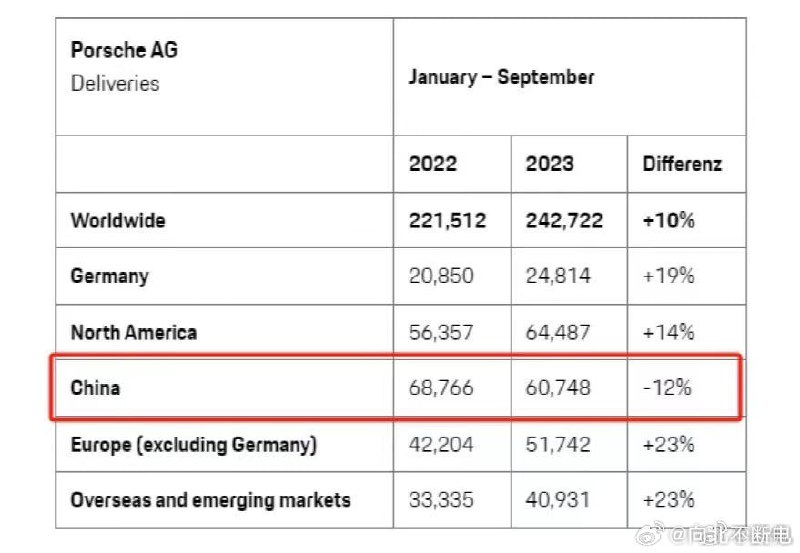800x553 pixels.
Task: Click the 2023 column header
Action: tap(550, 163)
